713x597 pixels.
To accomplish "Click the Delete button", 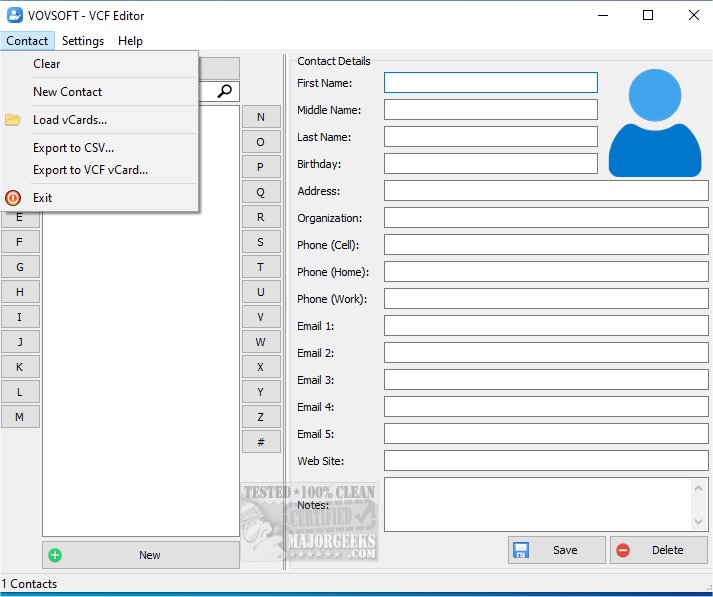I will pyautogui.click(x=659, y=550).
